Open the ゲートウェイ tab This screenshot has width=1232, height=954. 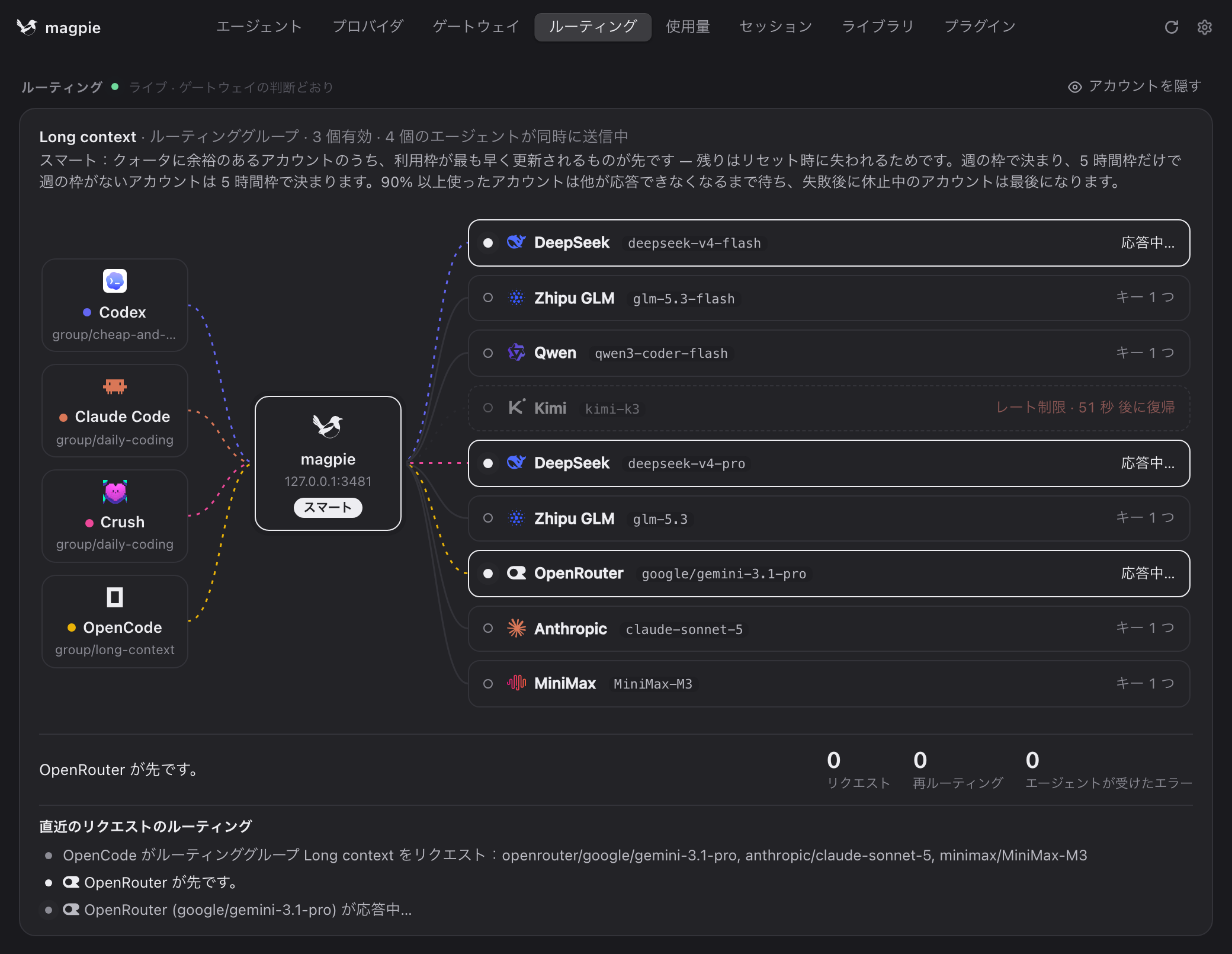pos(476,27)
